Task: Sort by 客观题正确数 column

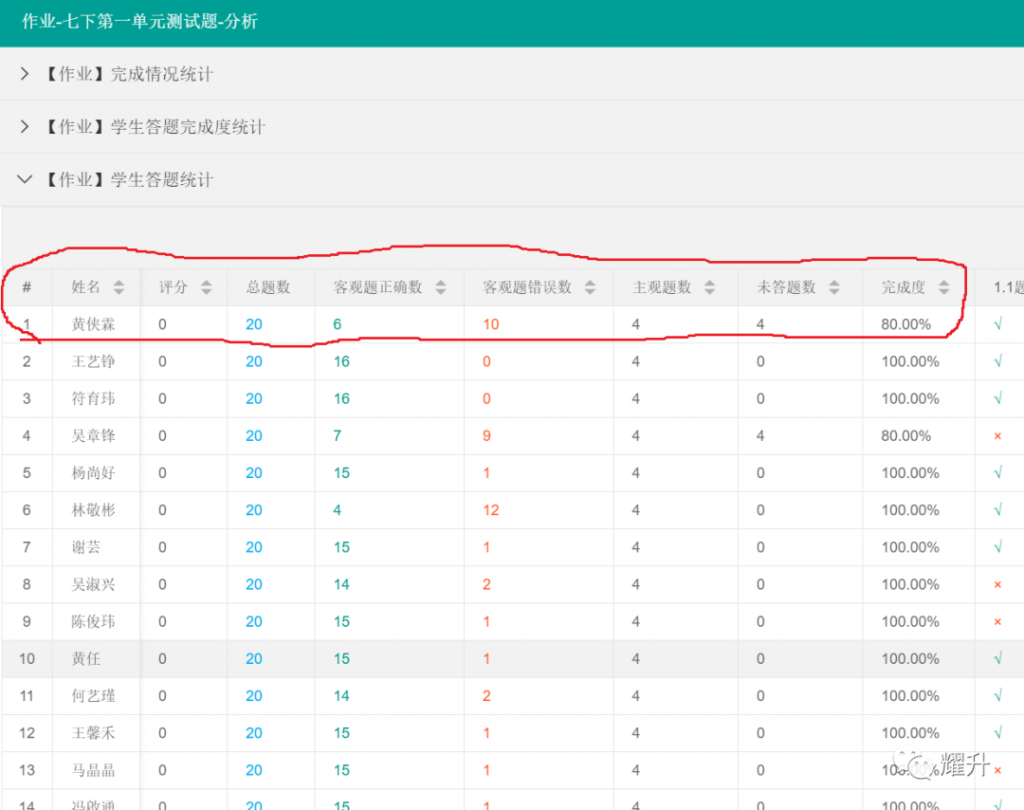Action: coord(440,287)
